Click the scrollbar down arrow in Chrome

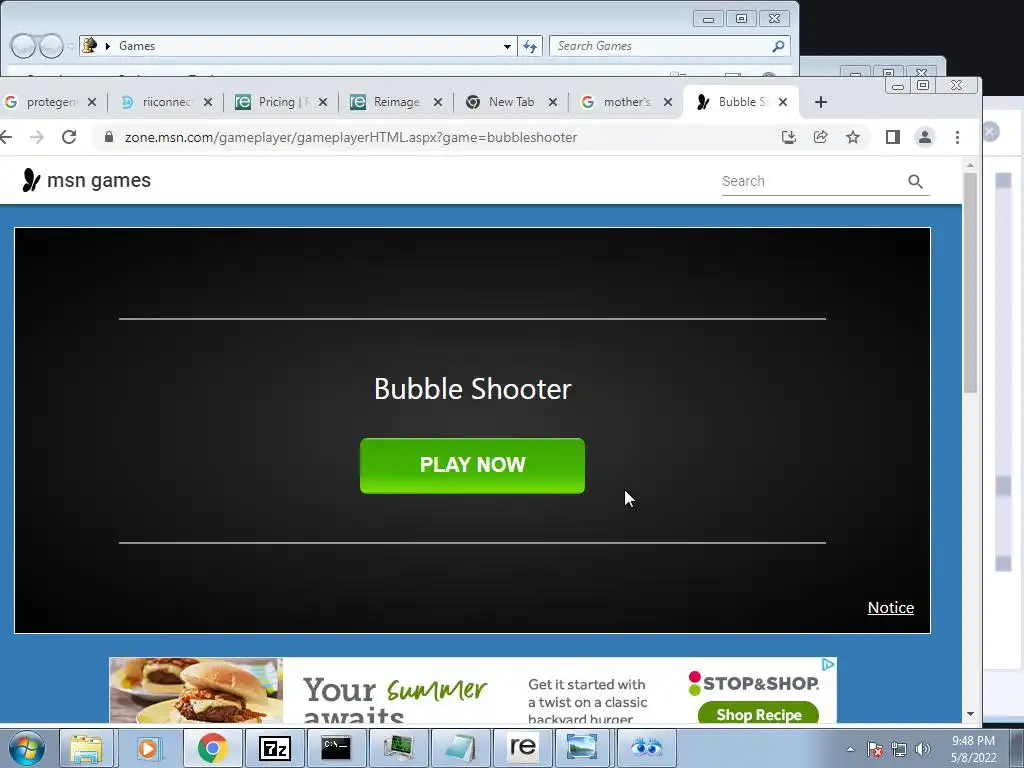click(970, 714)
